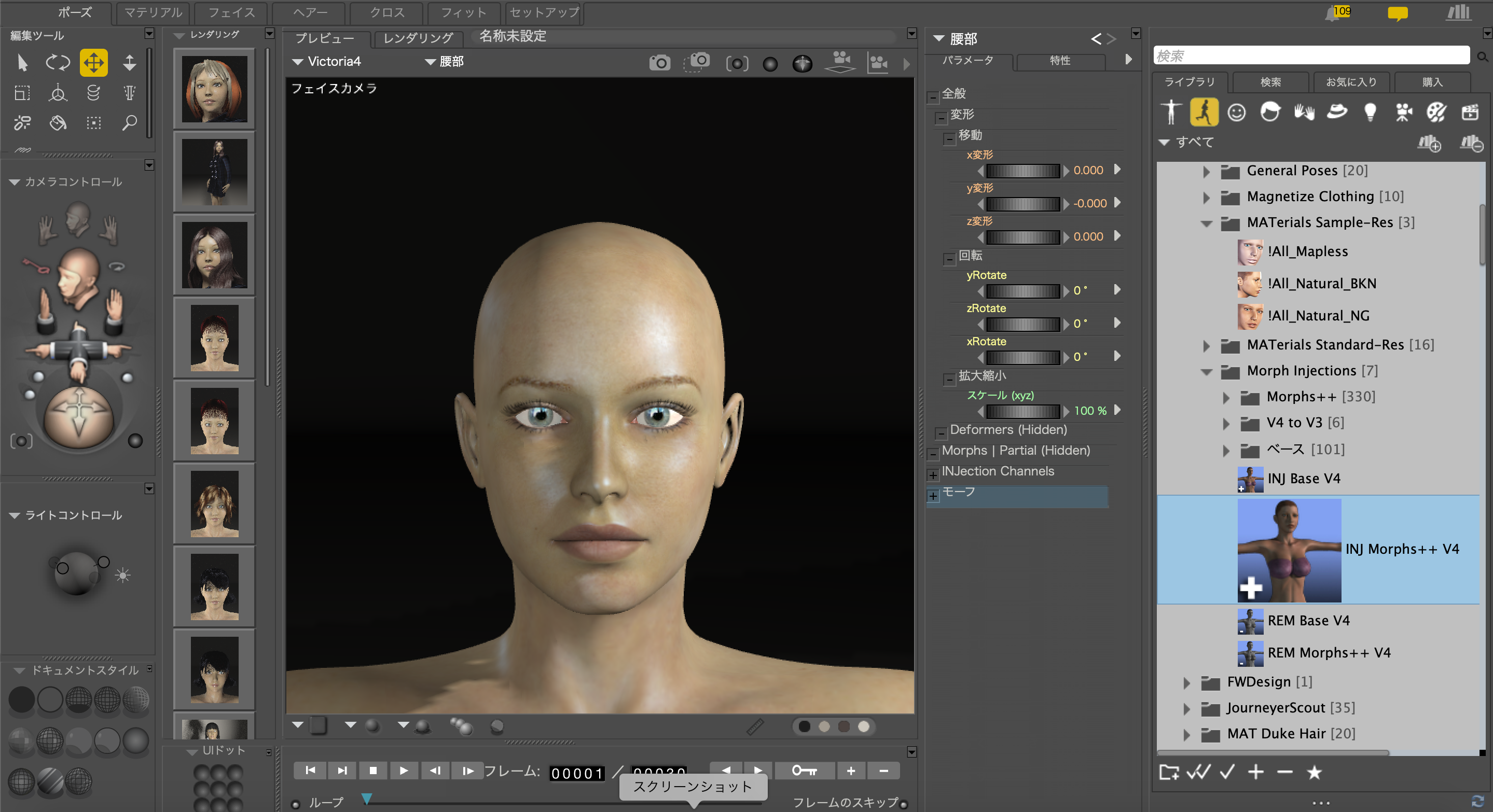
Task: Expand the INJection Channels group
Action: click(933, 475)
